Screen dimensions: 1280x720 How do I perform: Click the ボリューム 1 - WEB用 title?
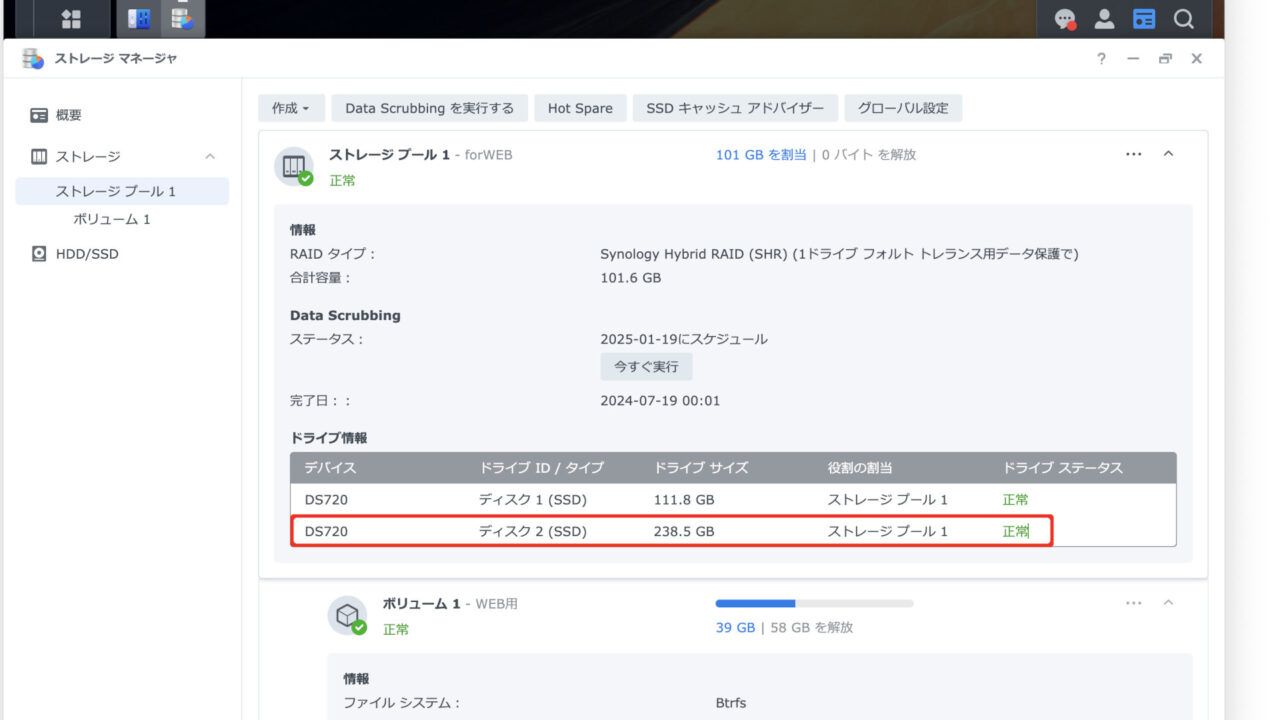click(450, 604)
